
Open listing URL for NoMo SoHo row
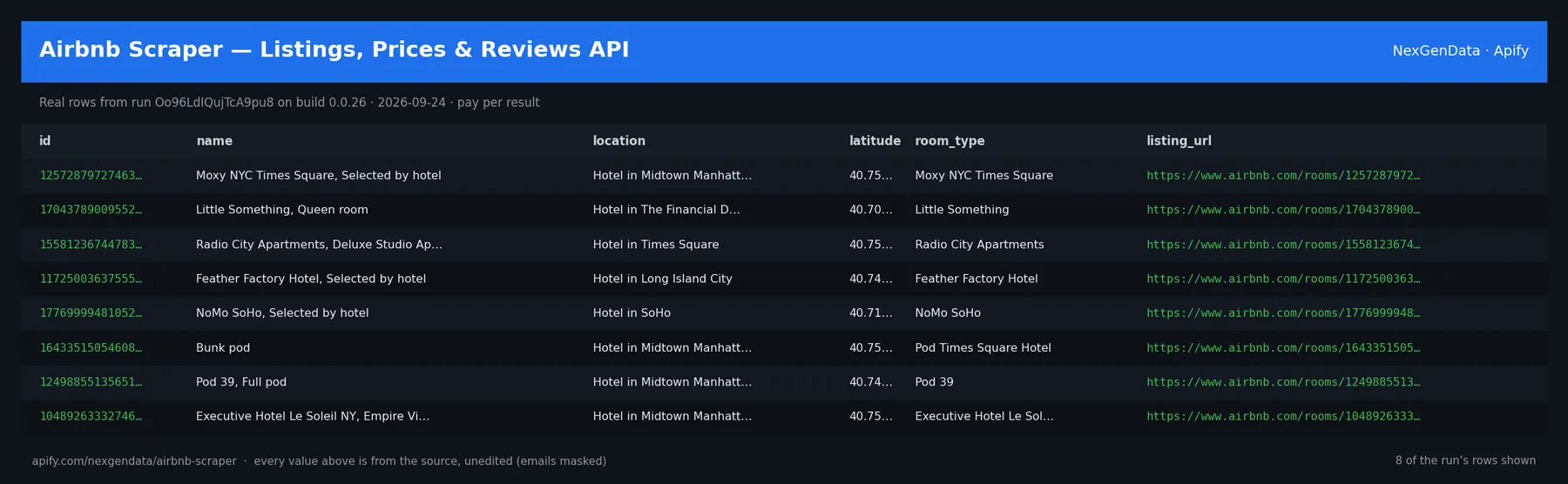pos(1283,313)
